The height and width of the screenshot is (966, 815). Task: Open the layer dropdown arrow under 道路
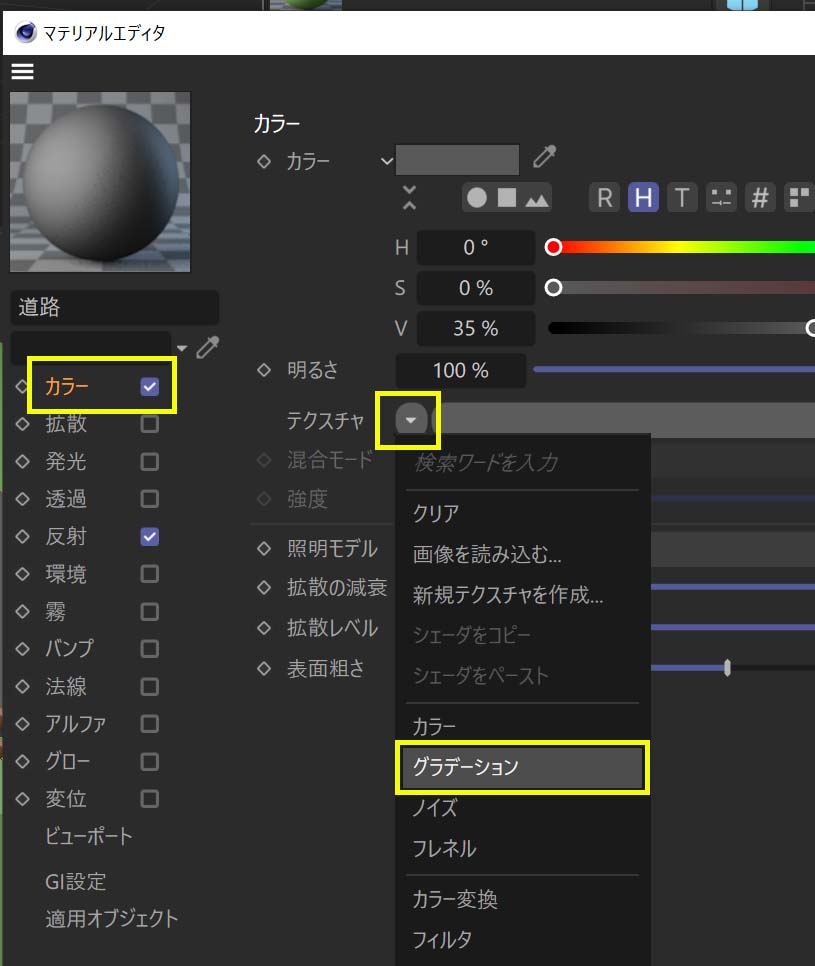pos(182,348)
